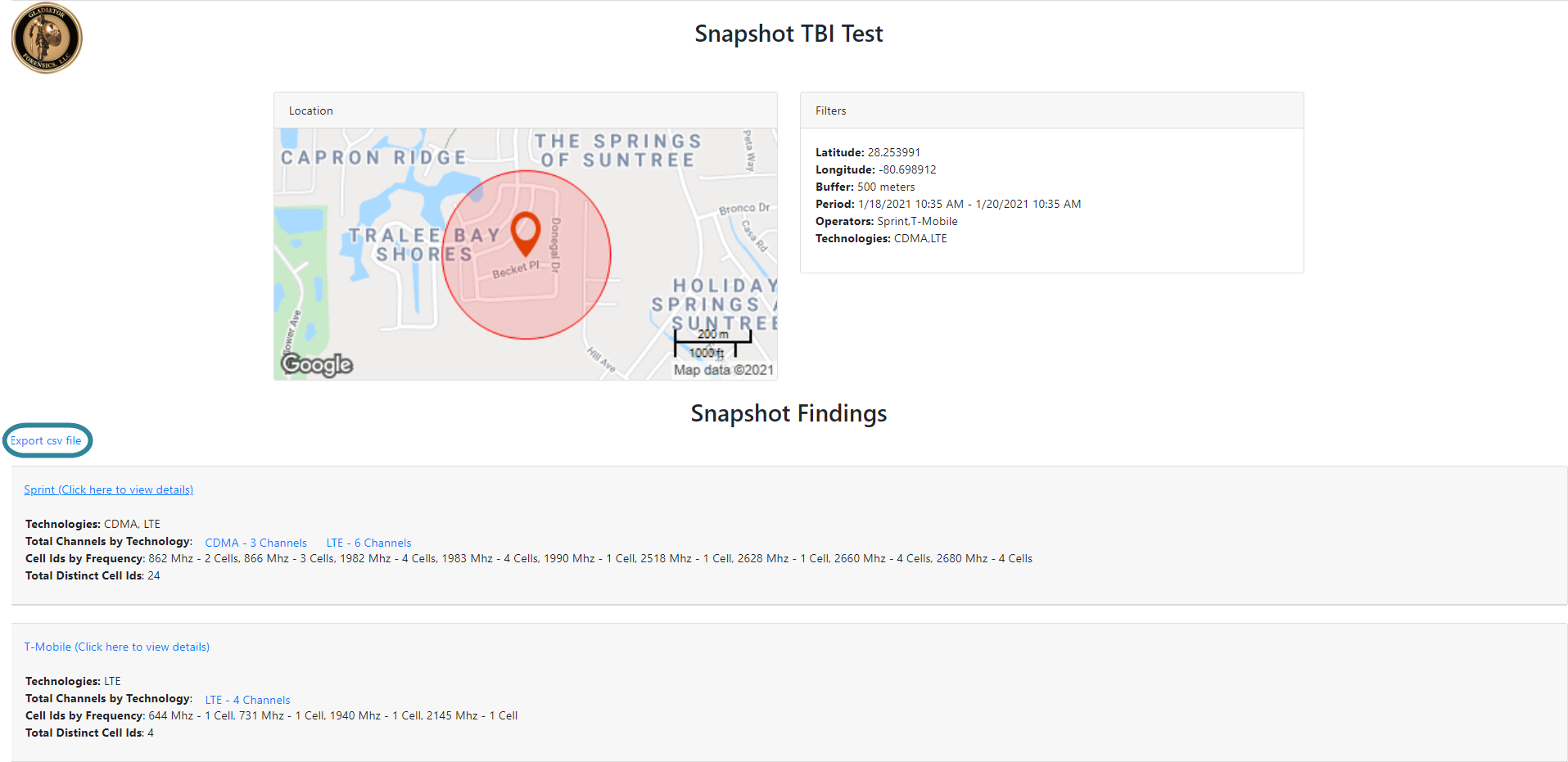Click the Capron Ridge map label
The image size is (1568, 762).
click(373, 157)
